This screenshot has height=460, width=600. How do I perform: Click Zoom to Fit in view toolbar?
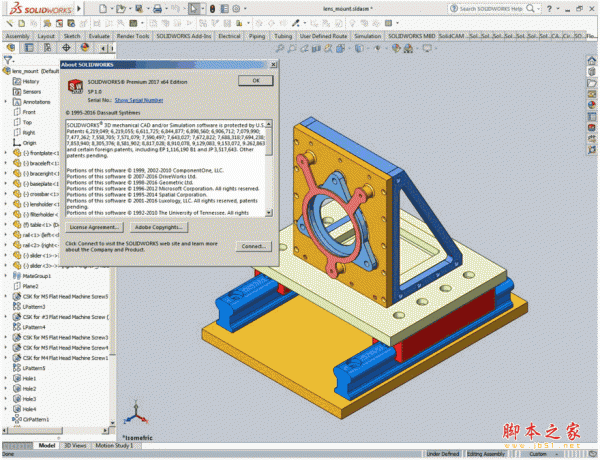pos(280,49)
